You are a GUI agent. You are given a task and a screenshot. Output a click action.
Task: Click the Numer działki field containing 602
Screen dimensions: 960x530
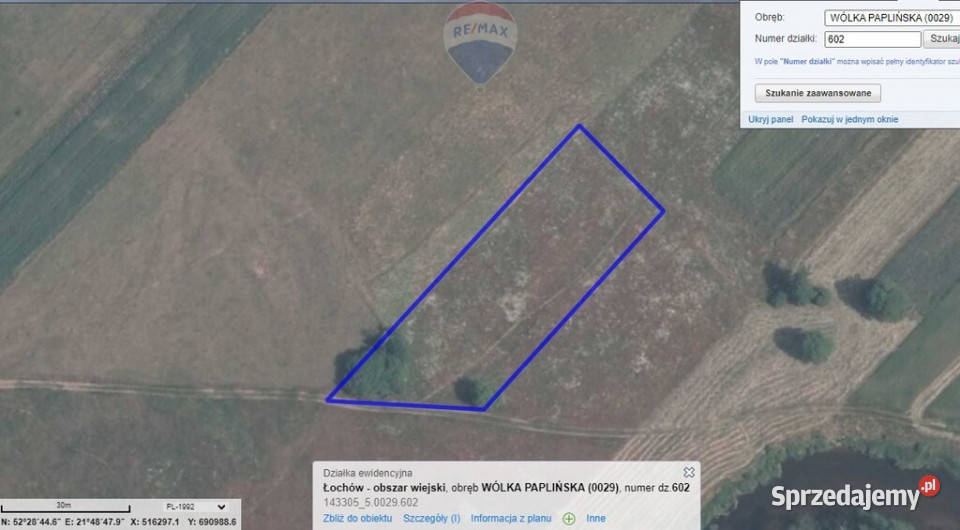click(x=872, y=39)
